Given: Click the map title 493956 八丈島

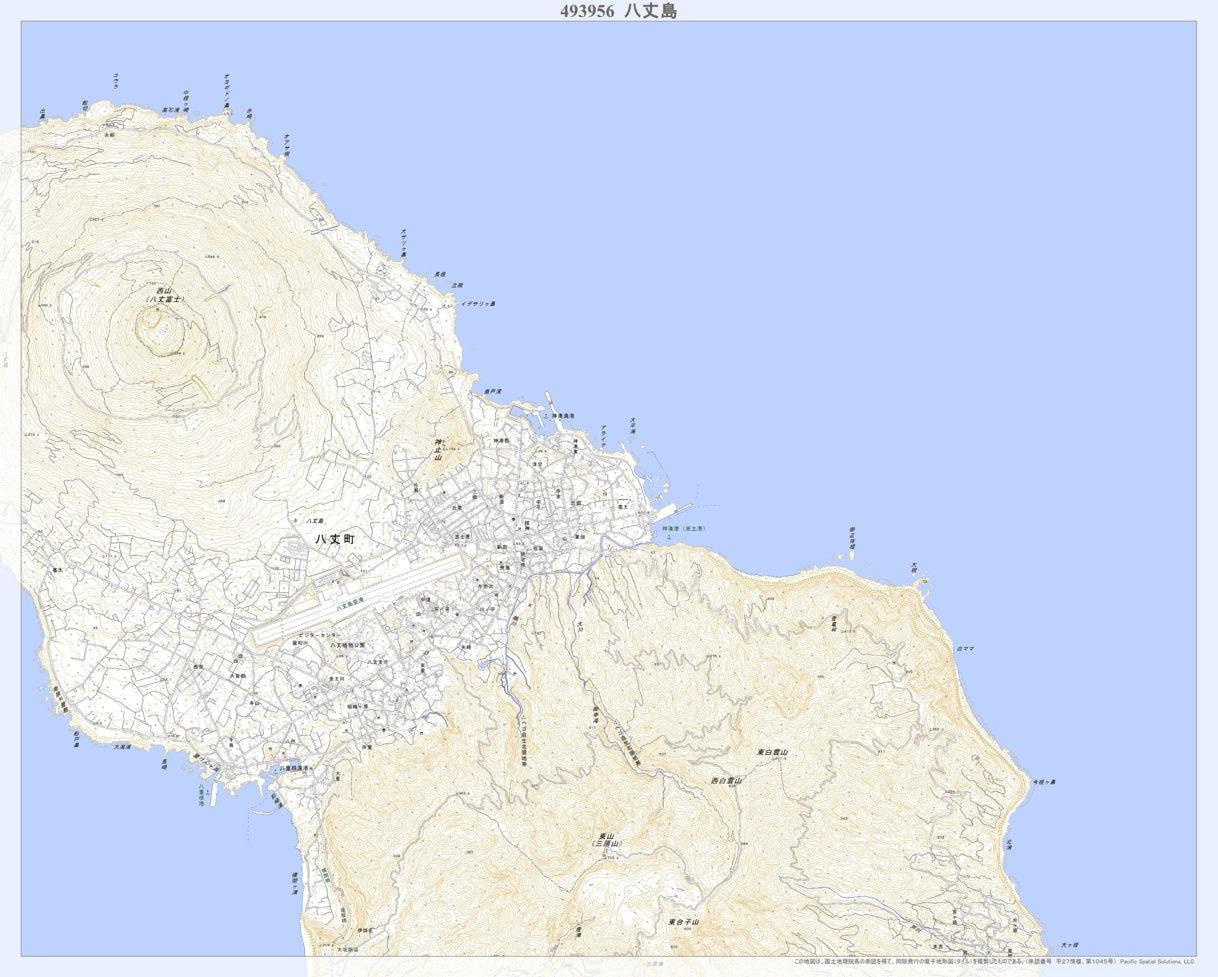Looking at the screenshot, I should [x=618, y=11].
